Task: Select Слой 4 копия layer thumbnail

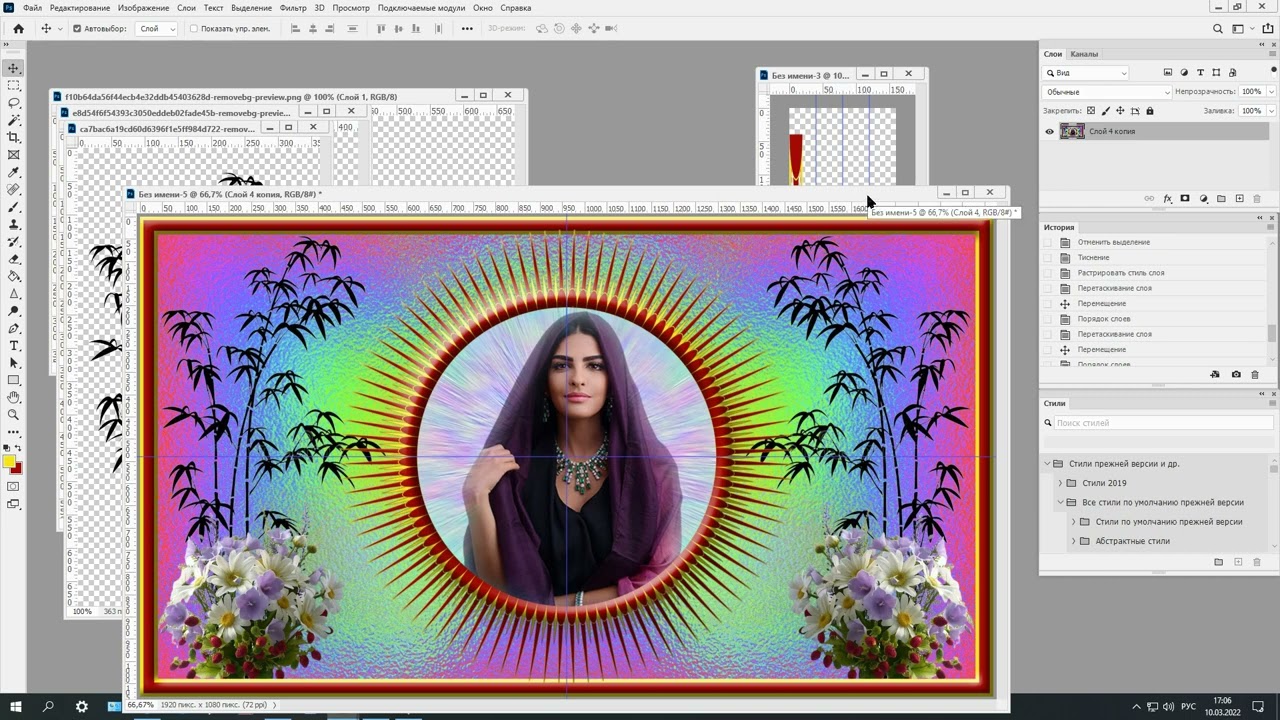Action: (x=1072, y=131)
